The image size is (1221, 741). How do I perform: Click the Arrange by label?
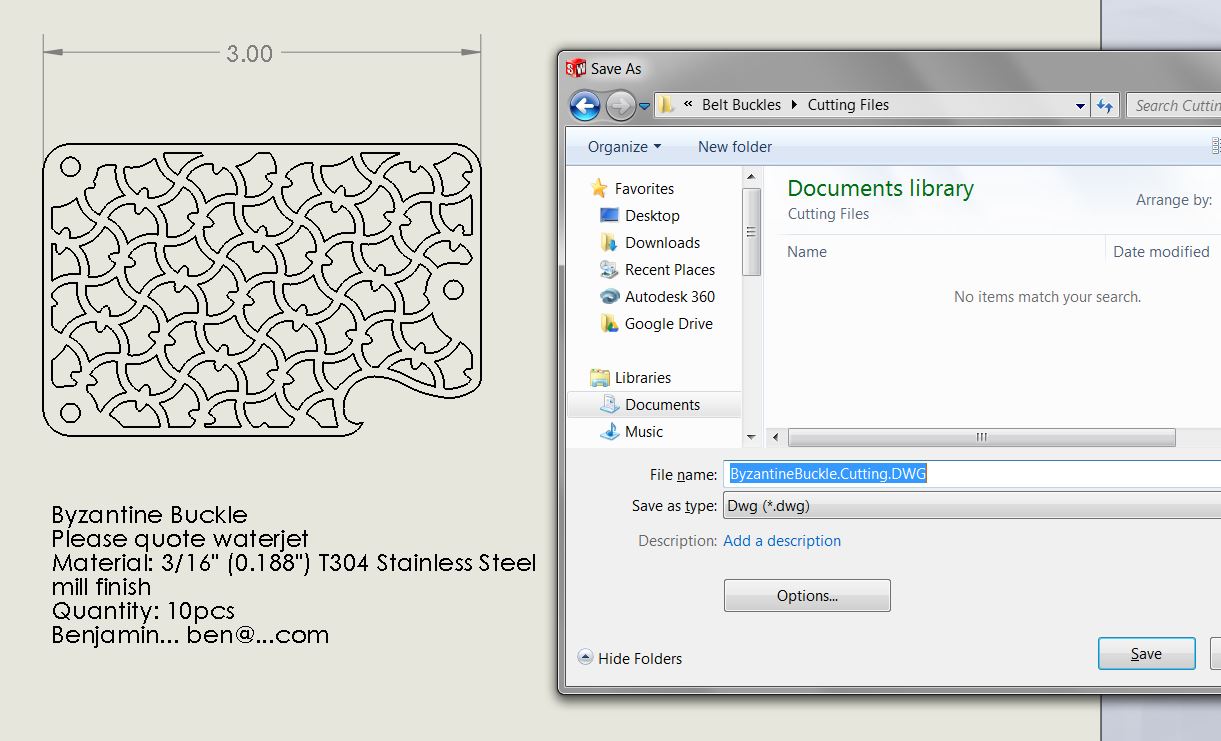pyautogui.click(x=1174, y=200)
